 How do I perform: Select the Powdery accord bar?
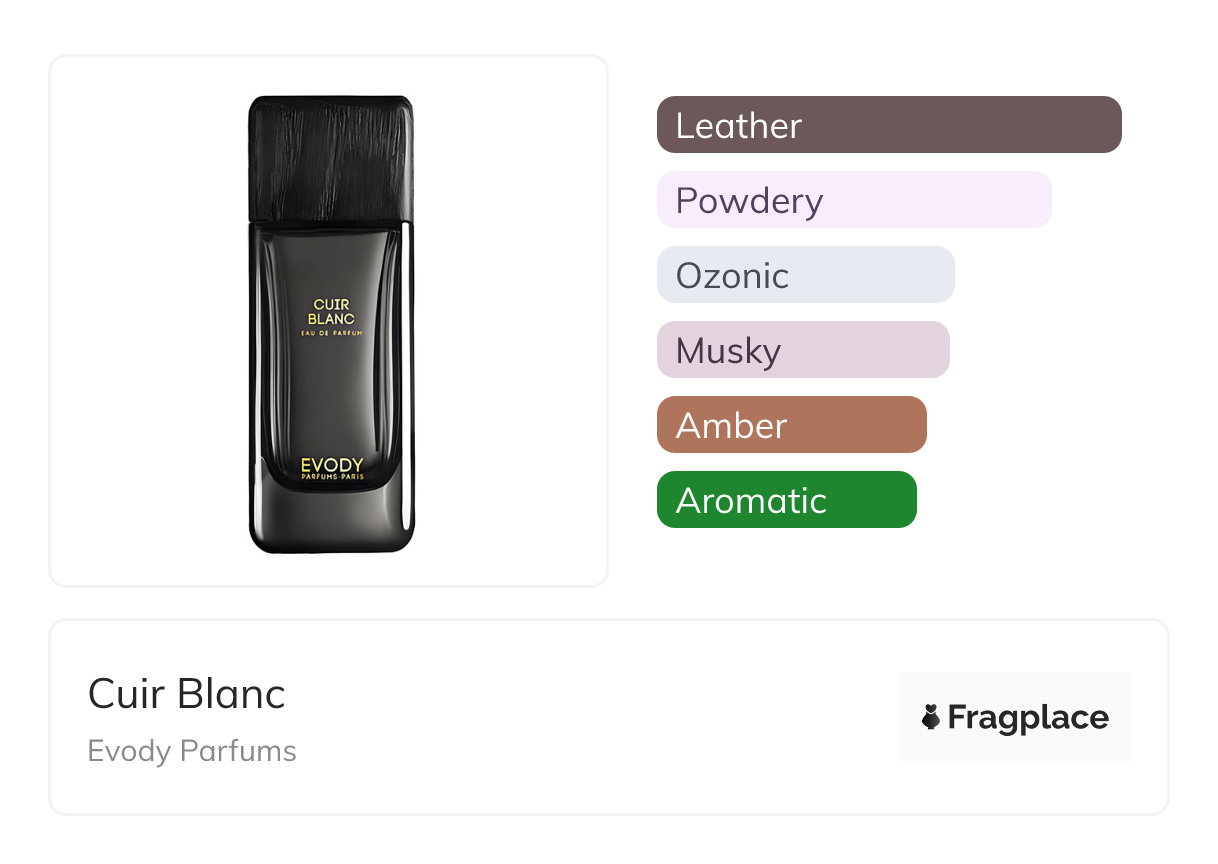[853, 200]
